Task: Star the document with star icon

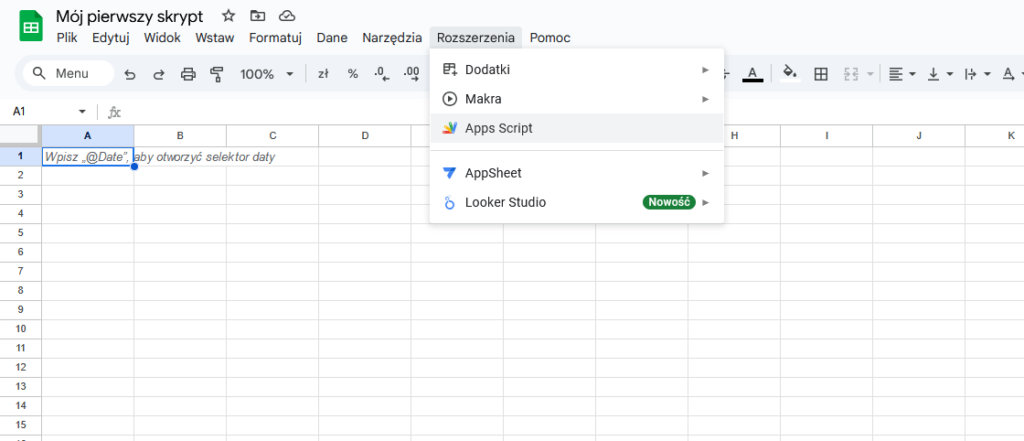Action: tap(229, 16)
